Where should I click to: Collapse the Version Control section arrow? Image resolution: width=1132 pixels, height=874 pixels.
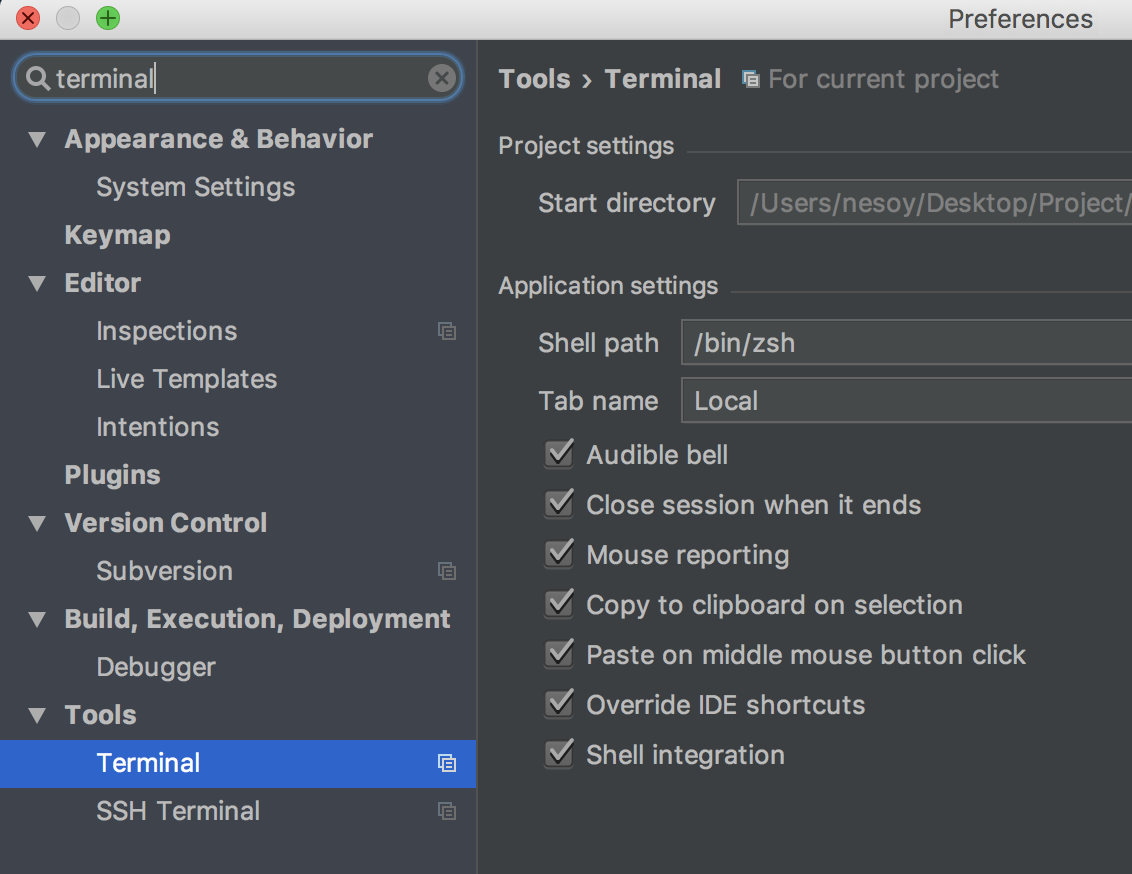point(37,523)
